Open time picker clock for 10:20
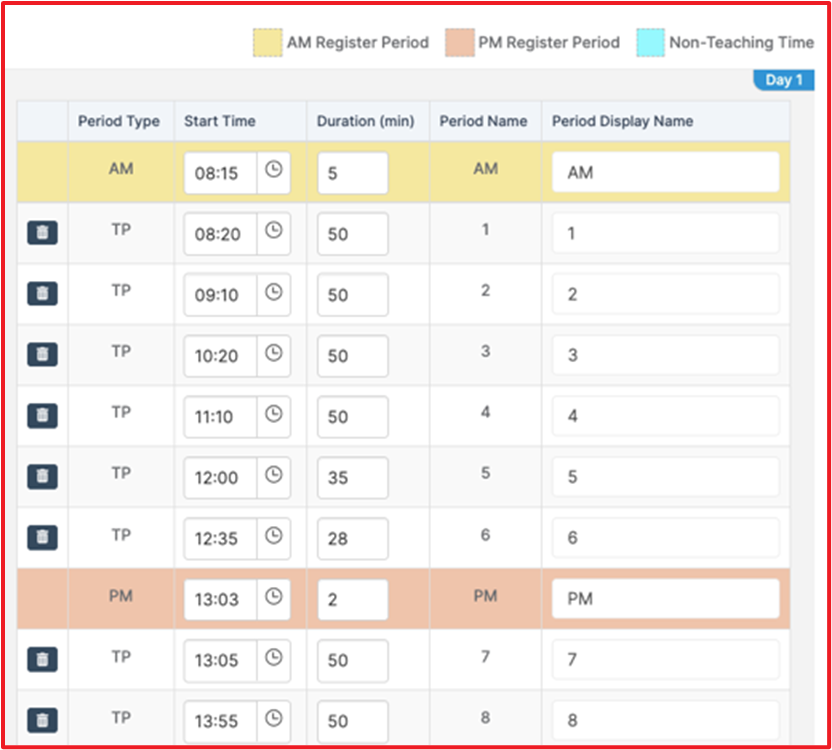832x750 pixels. coord(274,353)
